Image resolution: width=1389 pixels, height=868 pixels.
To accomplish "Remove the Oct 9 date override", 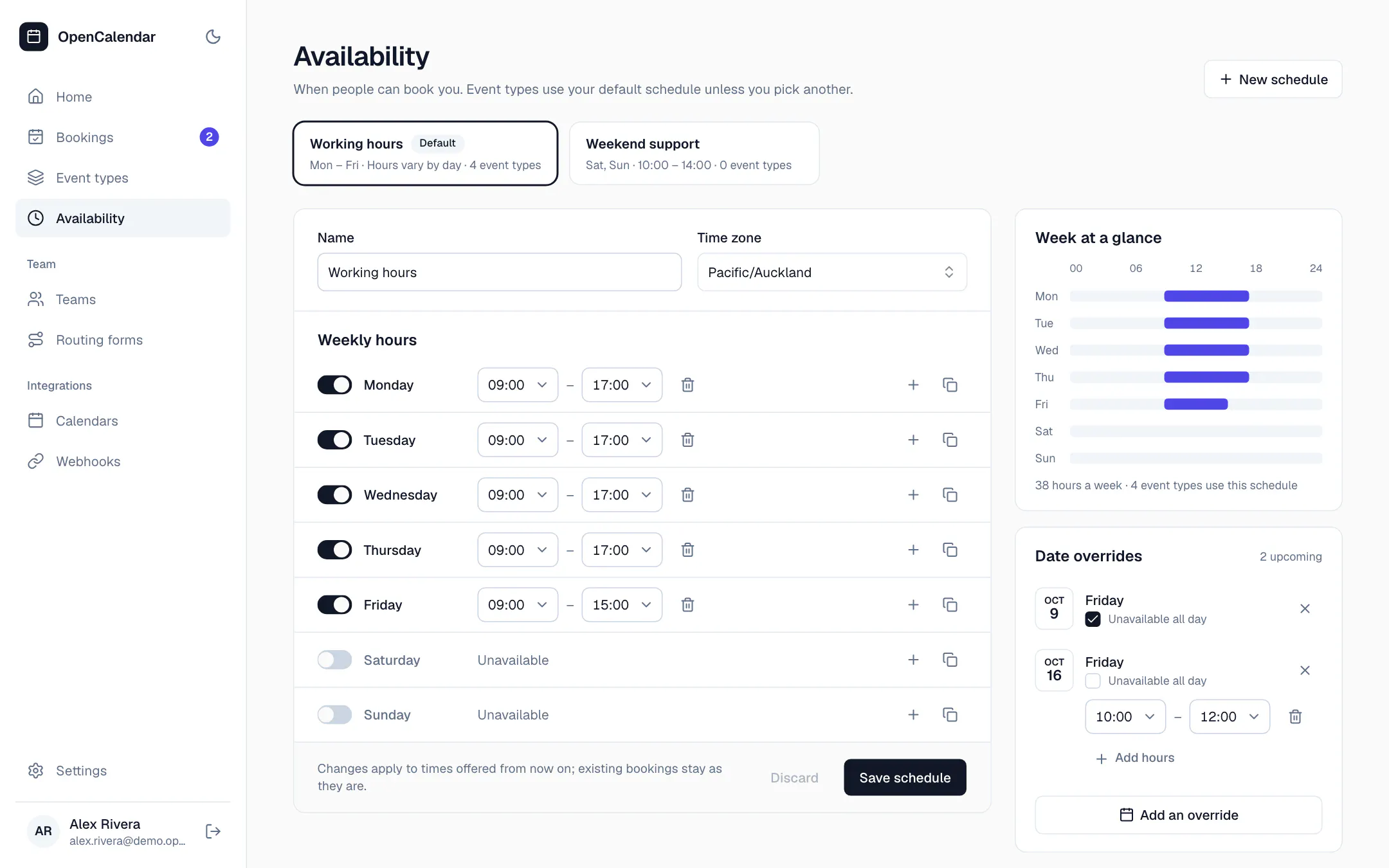I will coord(1305,608).
